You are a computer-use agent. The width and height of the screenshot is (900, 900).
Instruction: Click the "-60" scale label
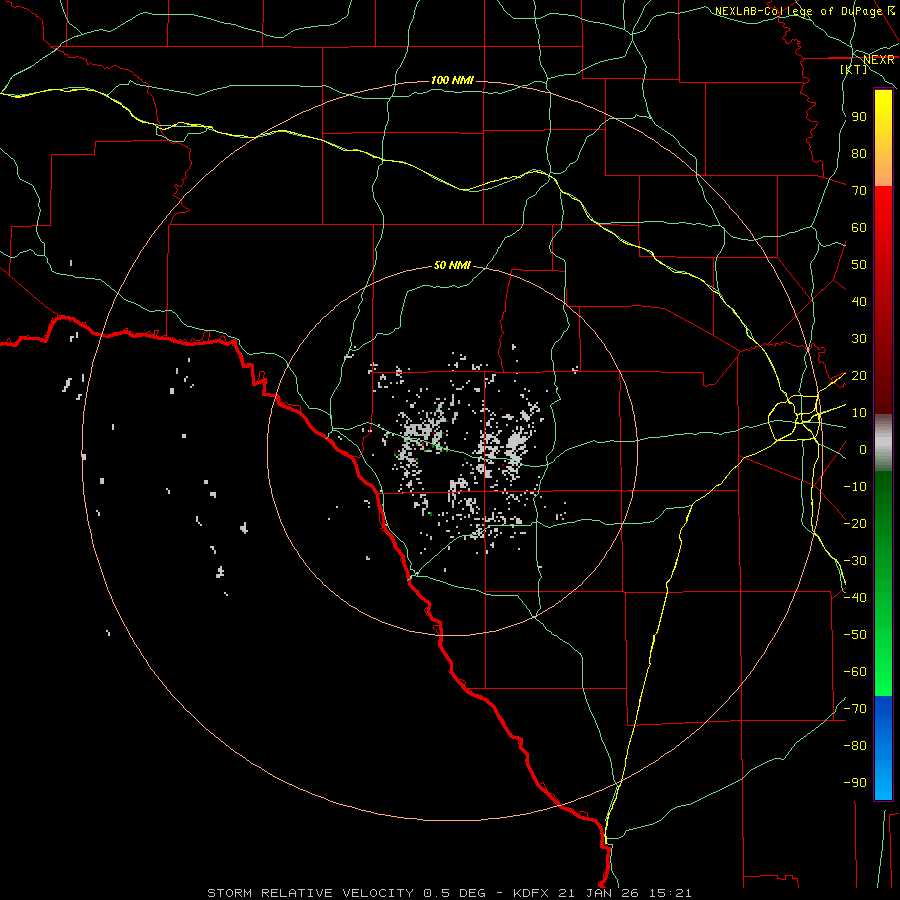[855, 672]
